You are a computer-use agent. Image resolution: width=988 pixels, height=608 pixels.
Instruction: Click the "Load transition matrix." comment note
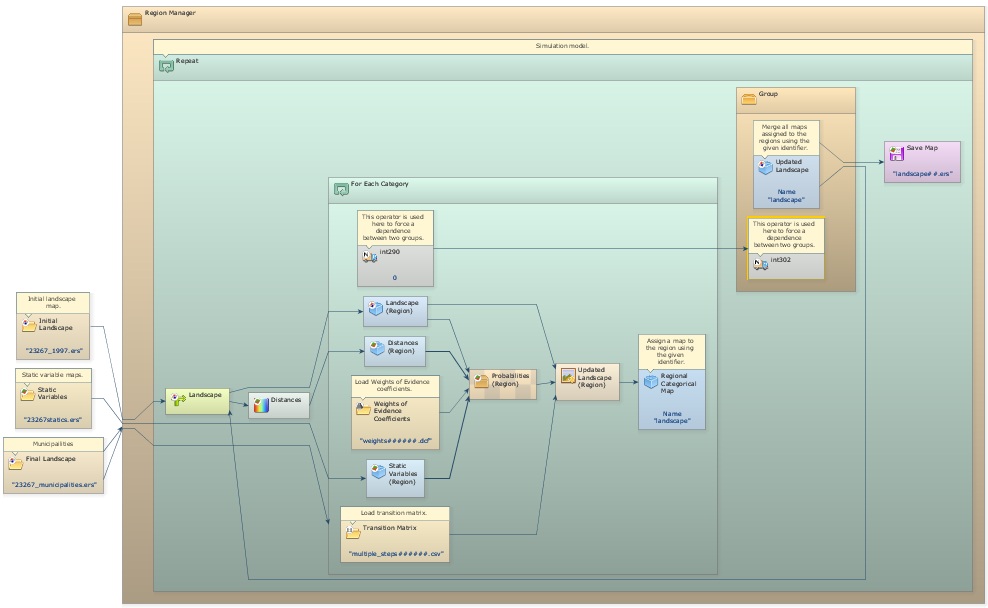(x=394, y=513)
